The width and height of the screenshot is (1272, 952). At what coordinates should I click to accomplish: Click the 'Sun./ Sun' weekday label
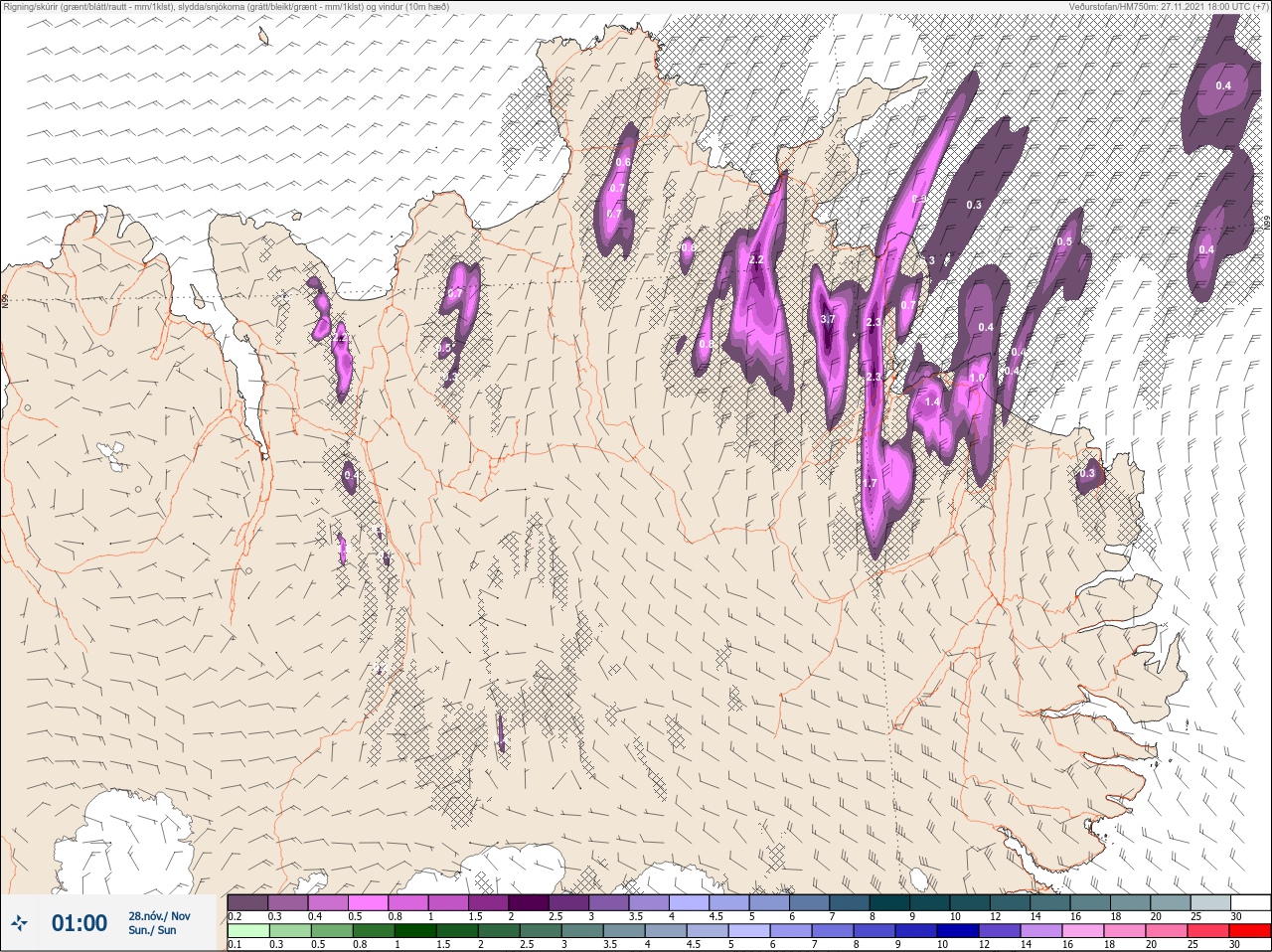pyautogui.click(x=152, y=930)
